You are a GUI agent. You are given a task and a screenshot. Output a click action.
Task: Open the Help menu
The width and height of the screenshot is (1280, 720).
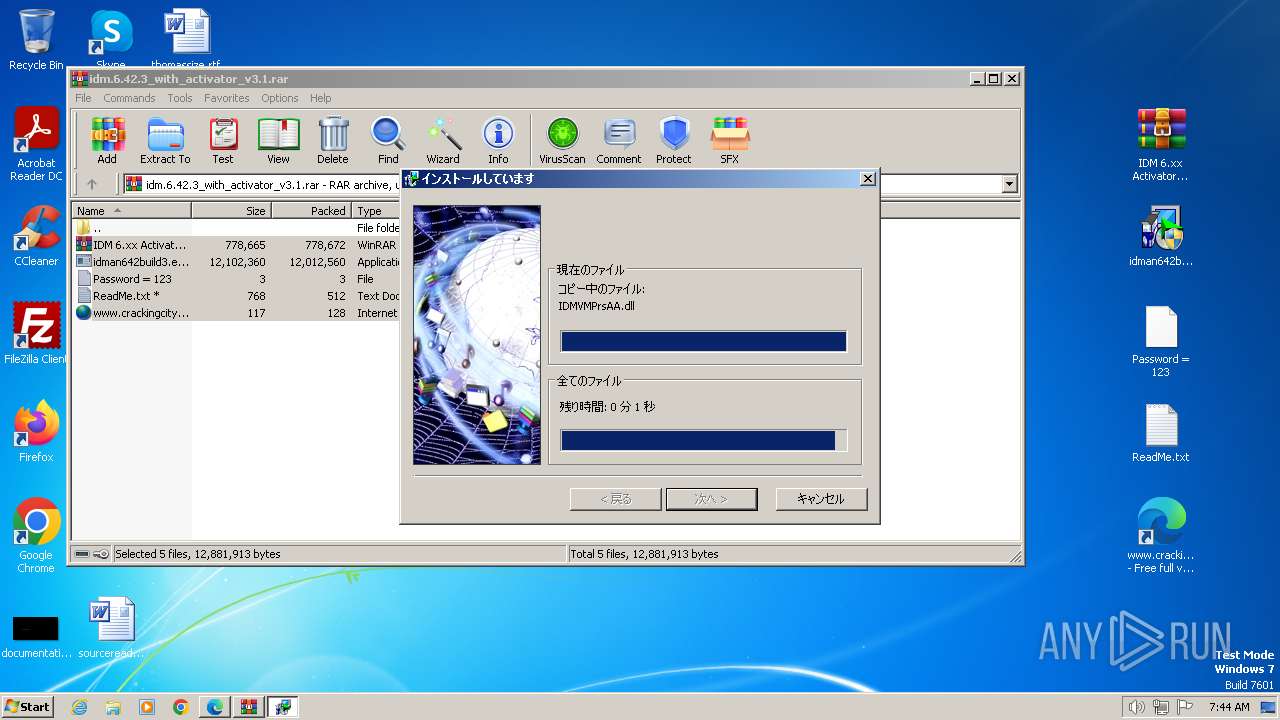[x=320, y=98]
